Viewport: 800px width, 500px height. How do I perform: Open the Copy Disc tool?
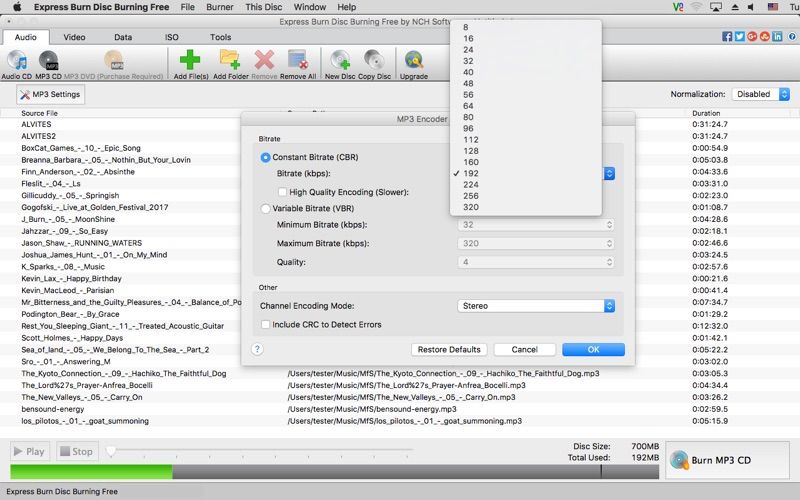pyautogui.click(x=374, y=60)
